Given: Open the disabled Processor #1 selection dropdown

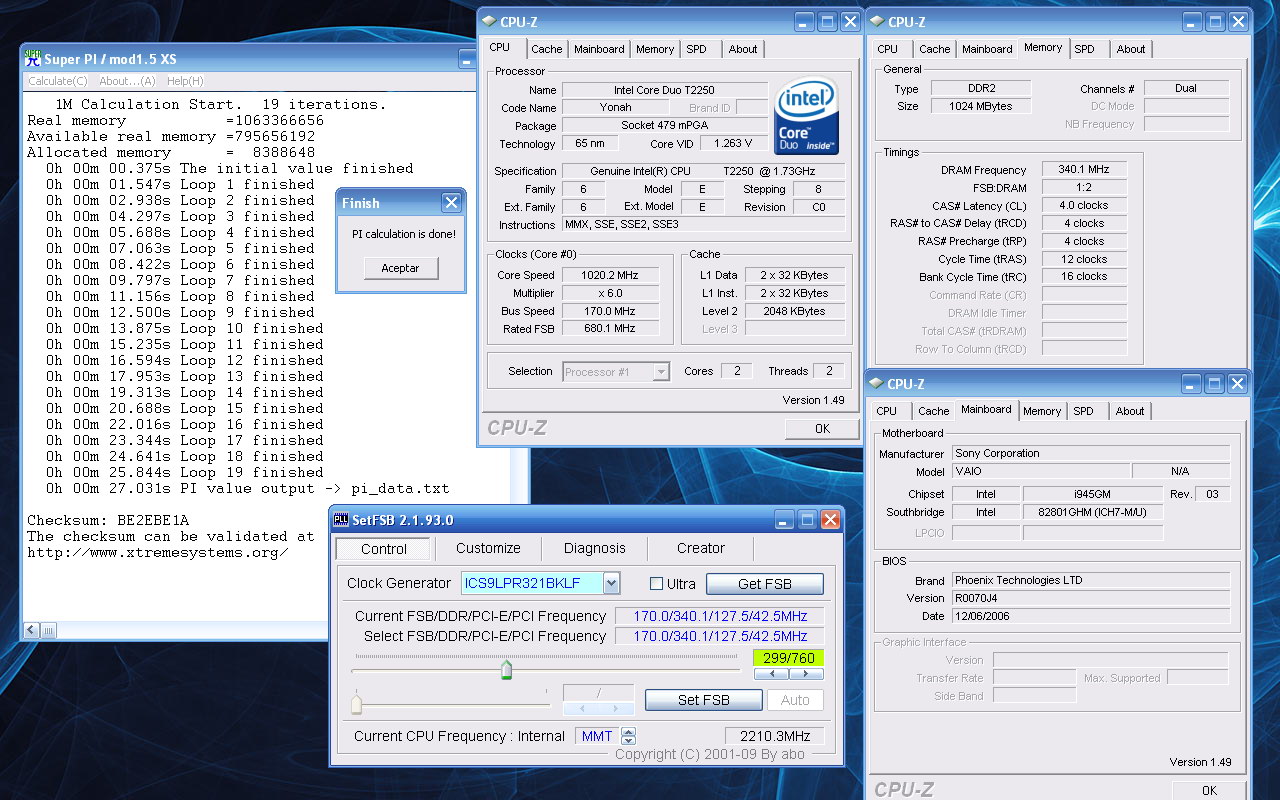Looking at the screenshot, I should point(661,372).
